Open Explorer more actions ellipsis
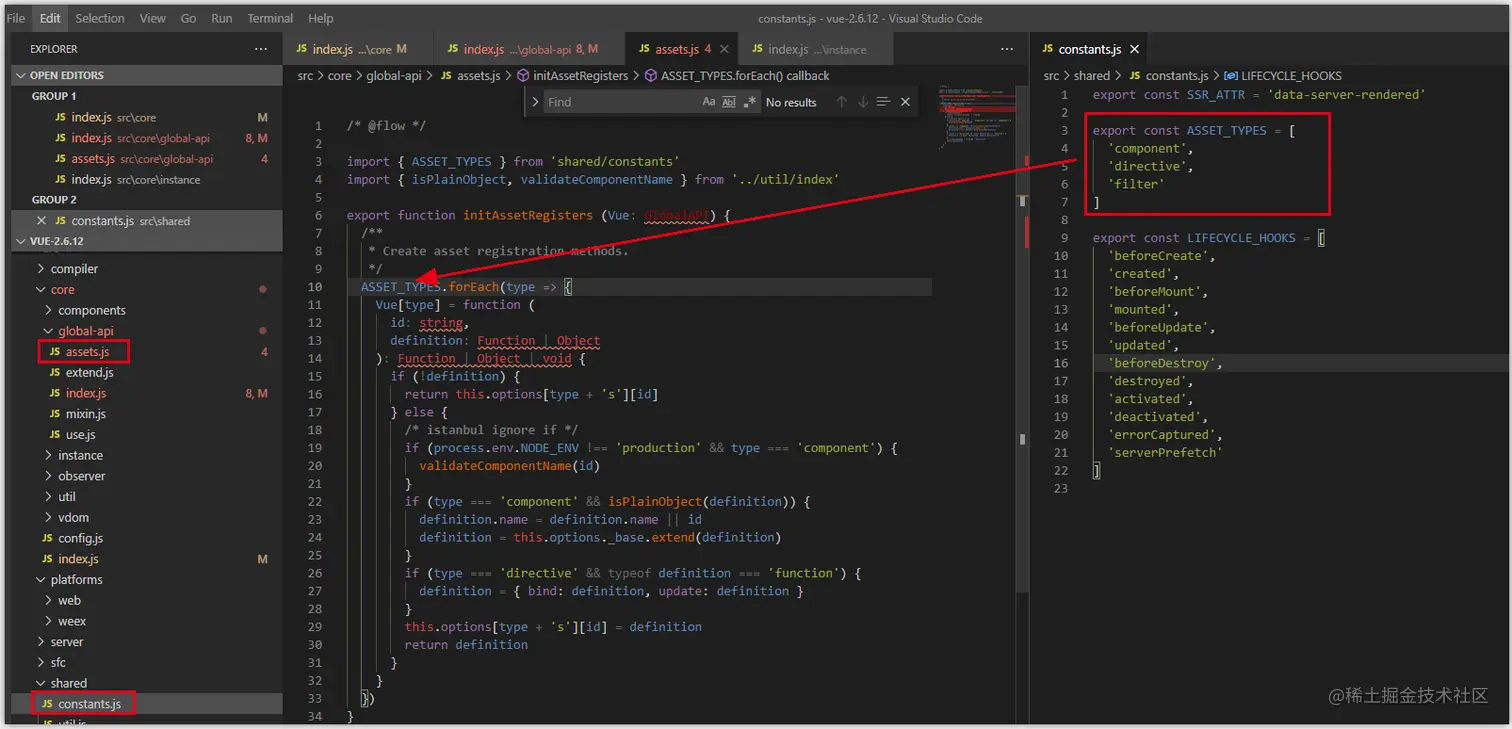Viewport: 1512px width, 729px height. (x=261, y=49)
